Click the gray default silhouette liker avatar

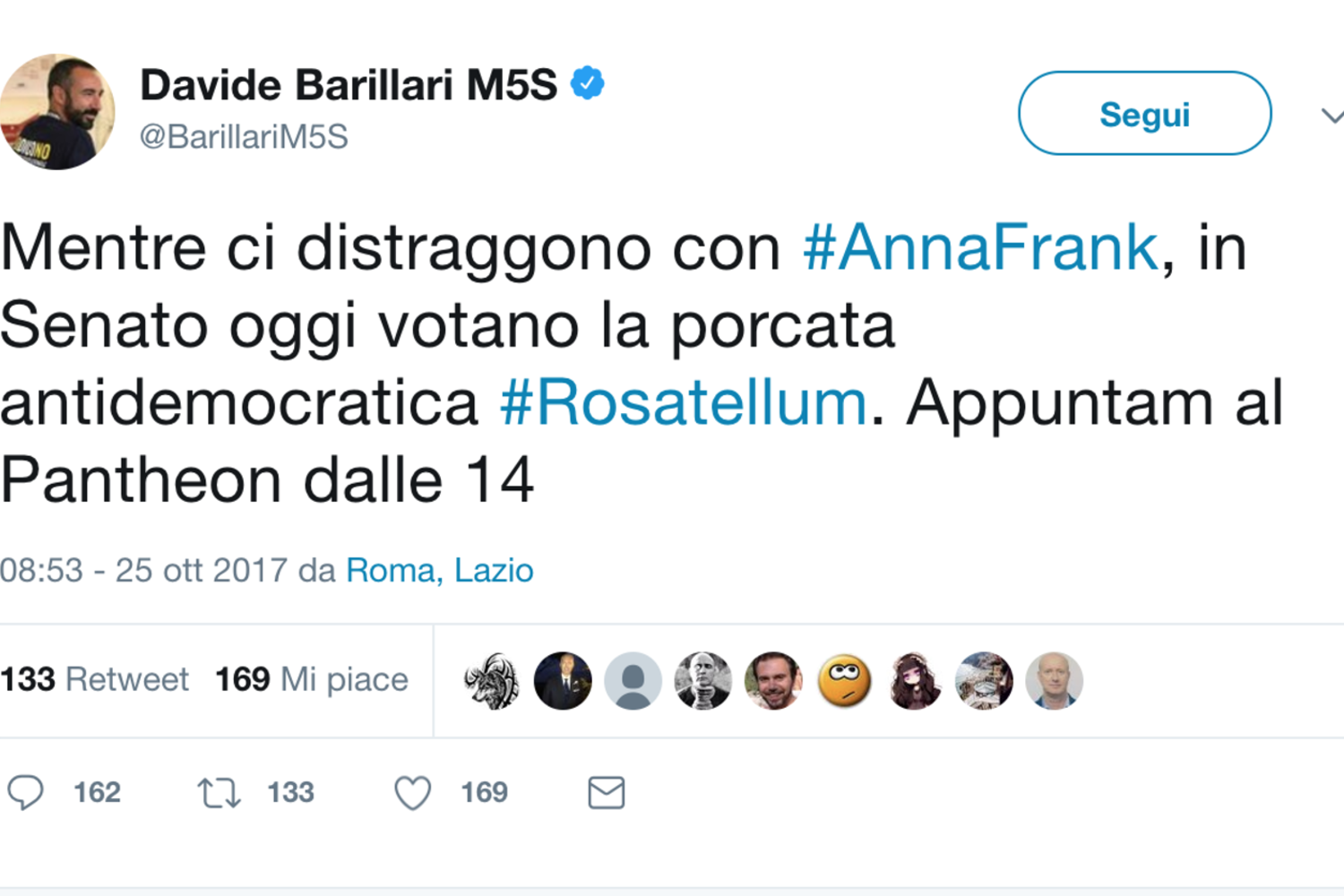[x=633, y=681]
